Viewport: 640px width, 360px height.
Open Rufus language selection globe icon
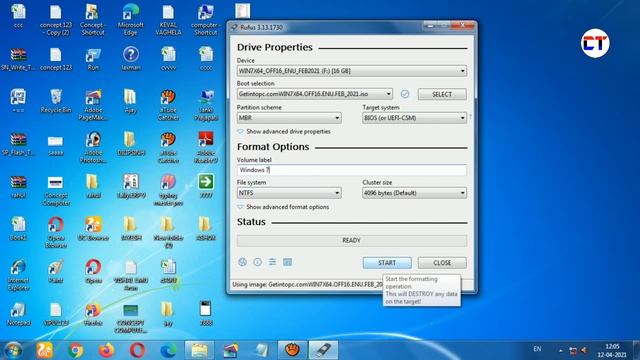point(242,262)
